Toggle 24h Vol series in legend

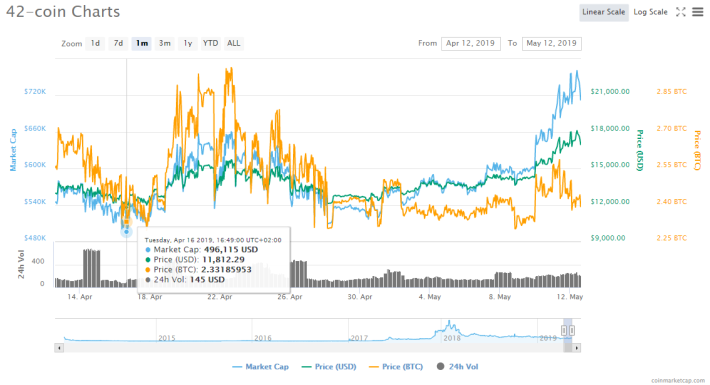click(x=457, y=367)
